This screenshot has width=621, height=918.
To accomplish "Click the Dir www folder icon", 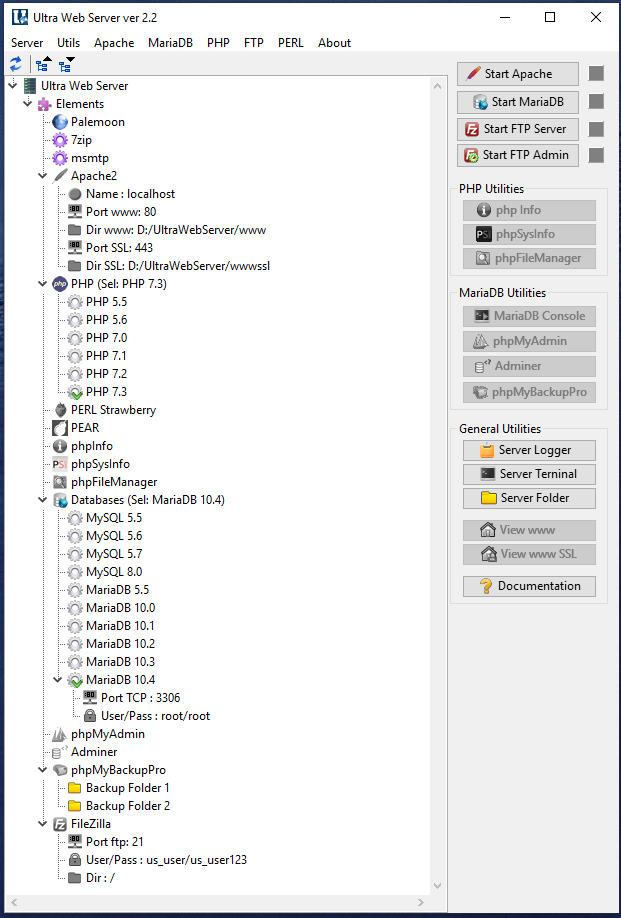I will coord(75,230).
